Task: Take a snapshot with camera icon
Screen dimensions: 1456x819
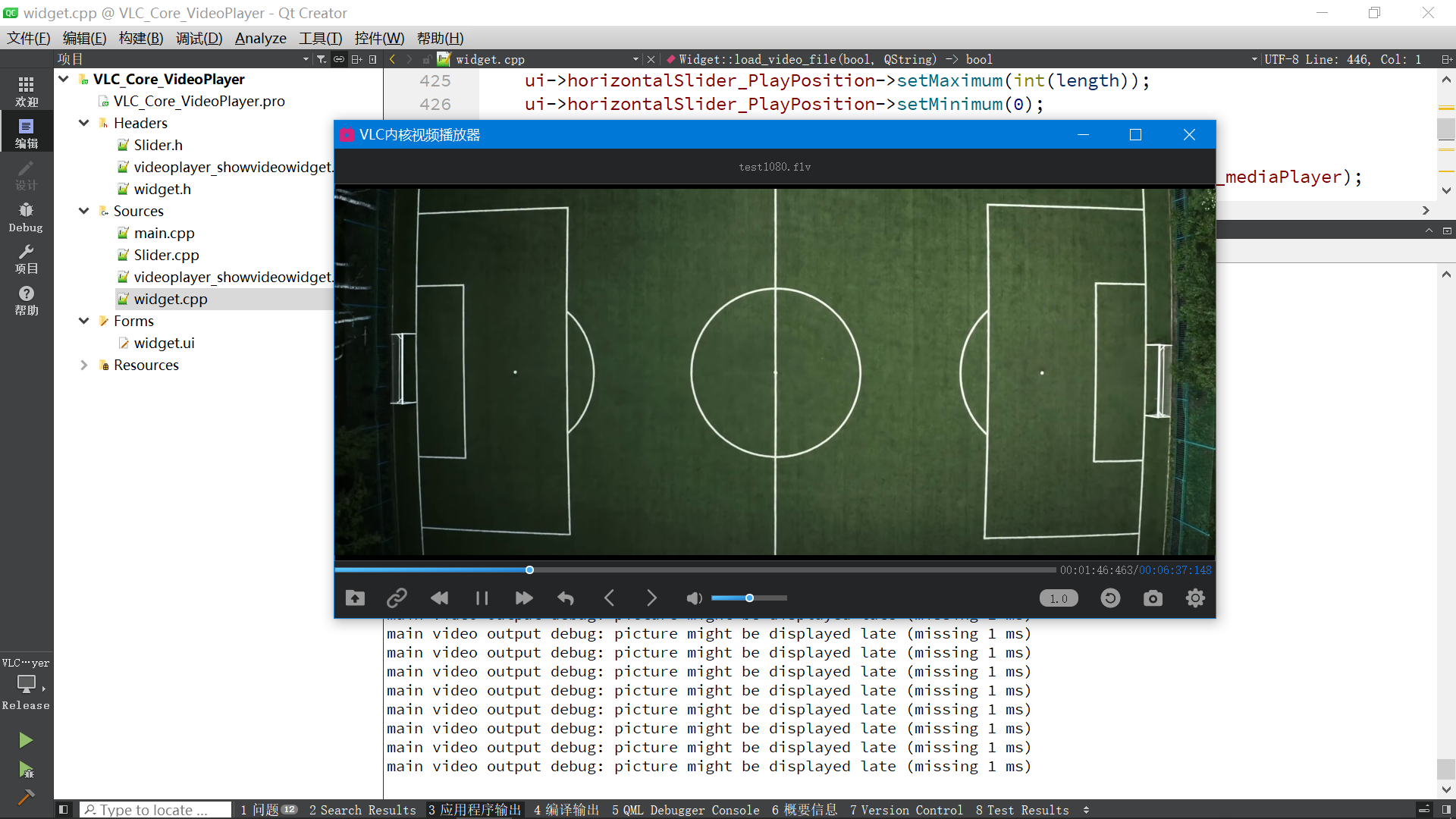Action: [x=1153, y=598]
